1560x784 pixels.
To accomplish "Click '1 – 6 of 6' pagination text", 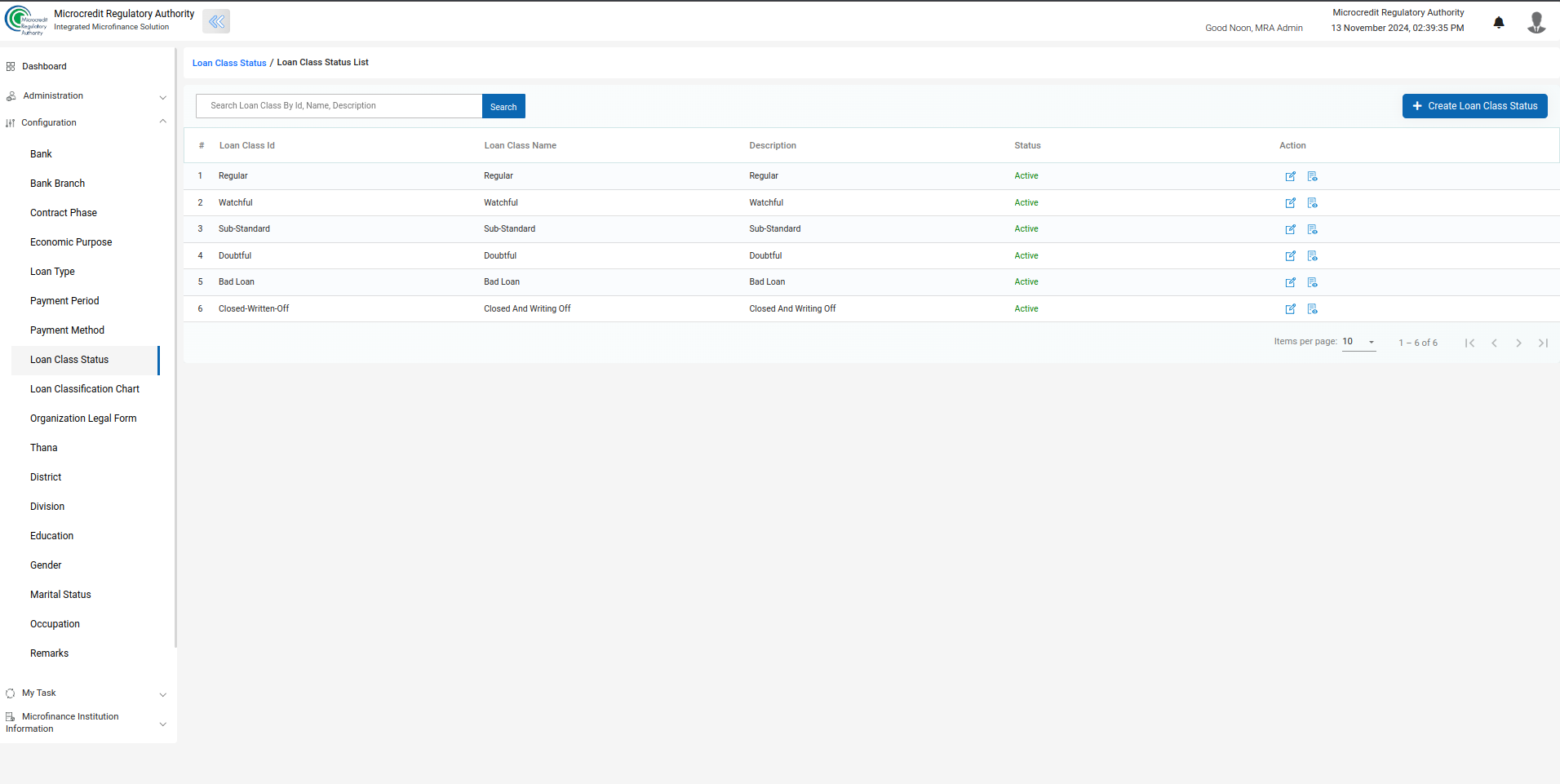I will coord(1418,343).
